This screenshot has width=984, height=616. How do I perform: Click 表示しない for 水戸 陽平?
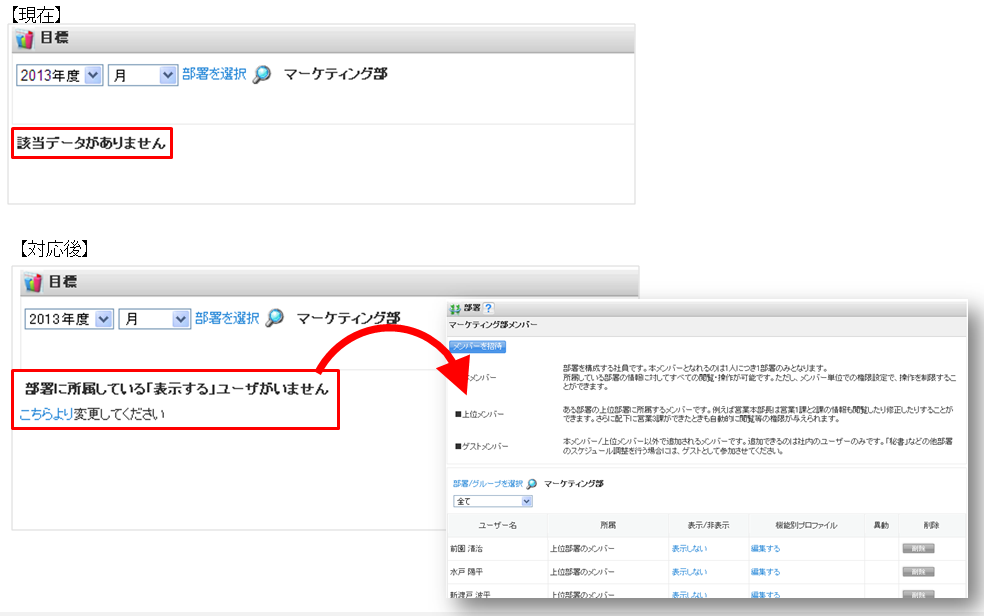coord(689,572)
